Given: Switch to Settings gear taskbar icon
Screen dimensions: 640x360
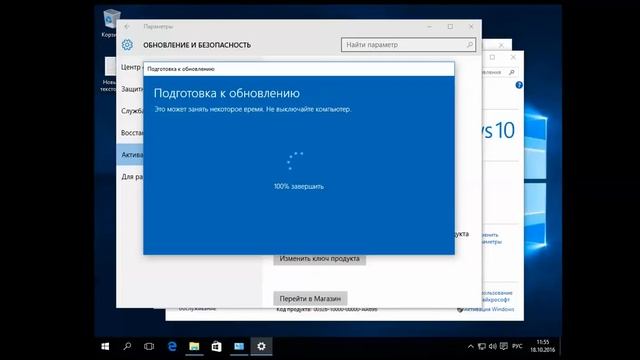Looking at the screenshot, I should click(261, 347).
